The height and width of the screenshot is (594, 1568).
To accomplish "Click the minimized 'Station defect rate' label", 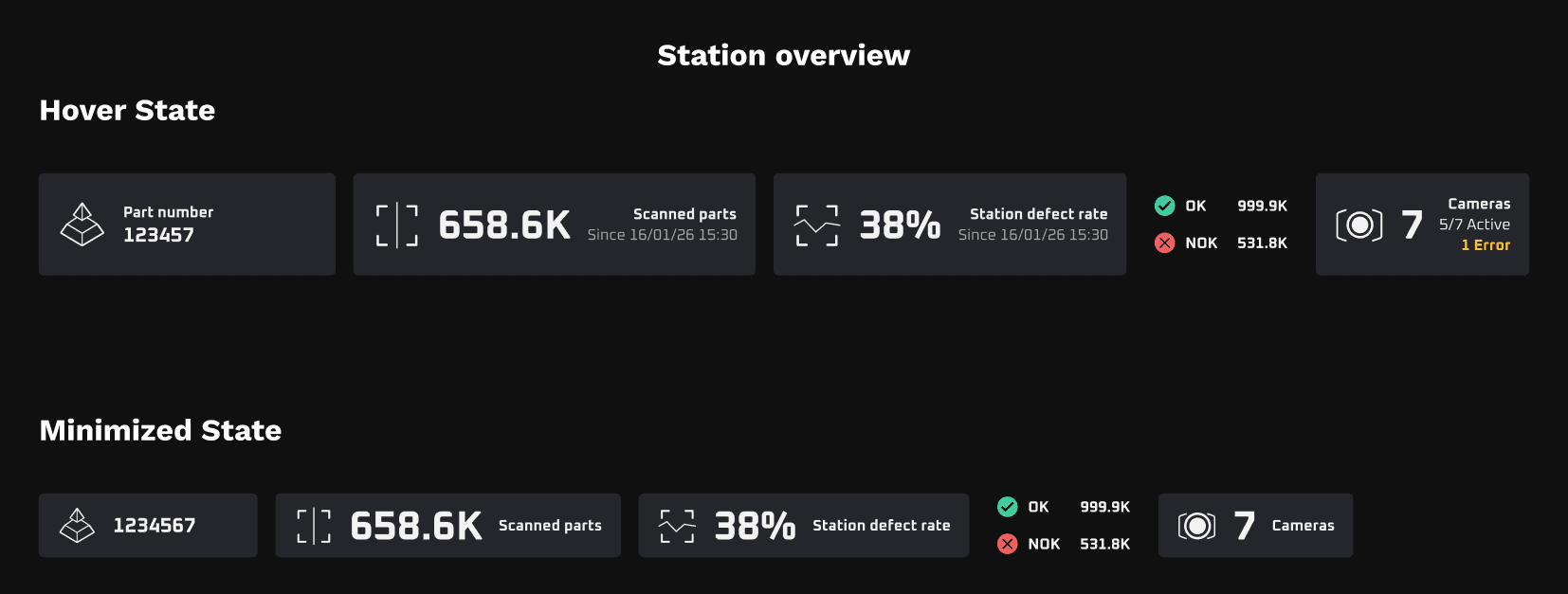I will pos(882,526).
